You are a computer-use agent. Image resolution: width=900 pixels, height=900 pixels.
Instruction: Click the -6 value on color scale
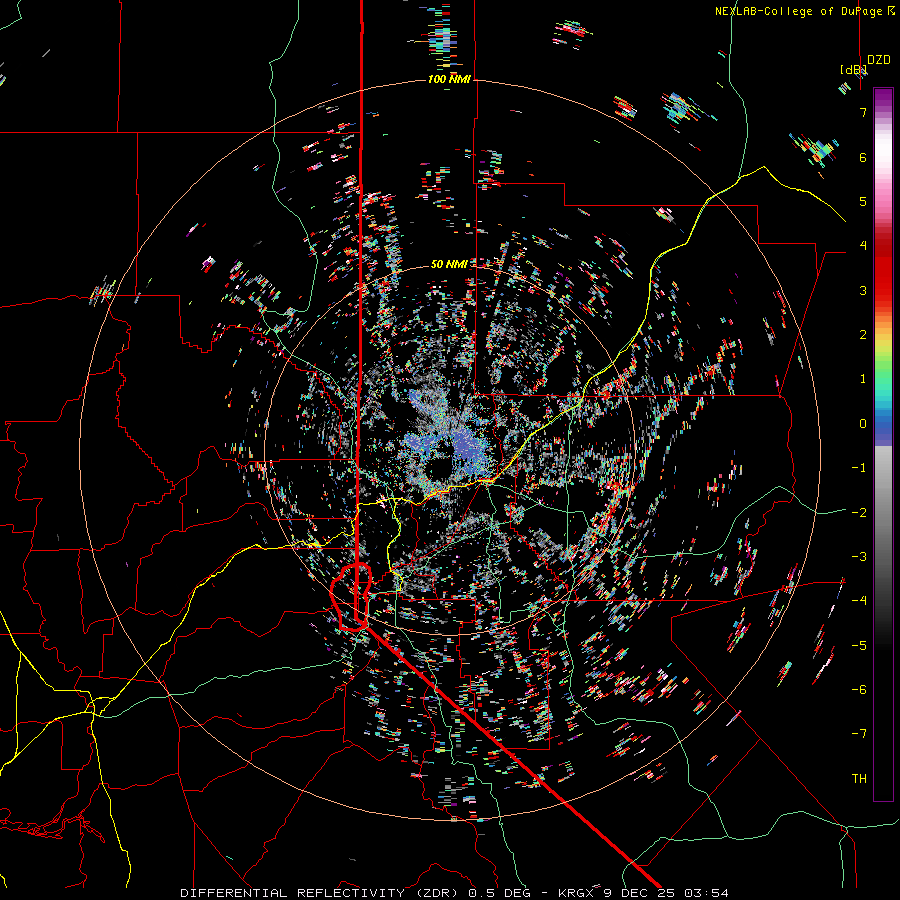point(859,690)
